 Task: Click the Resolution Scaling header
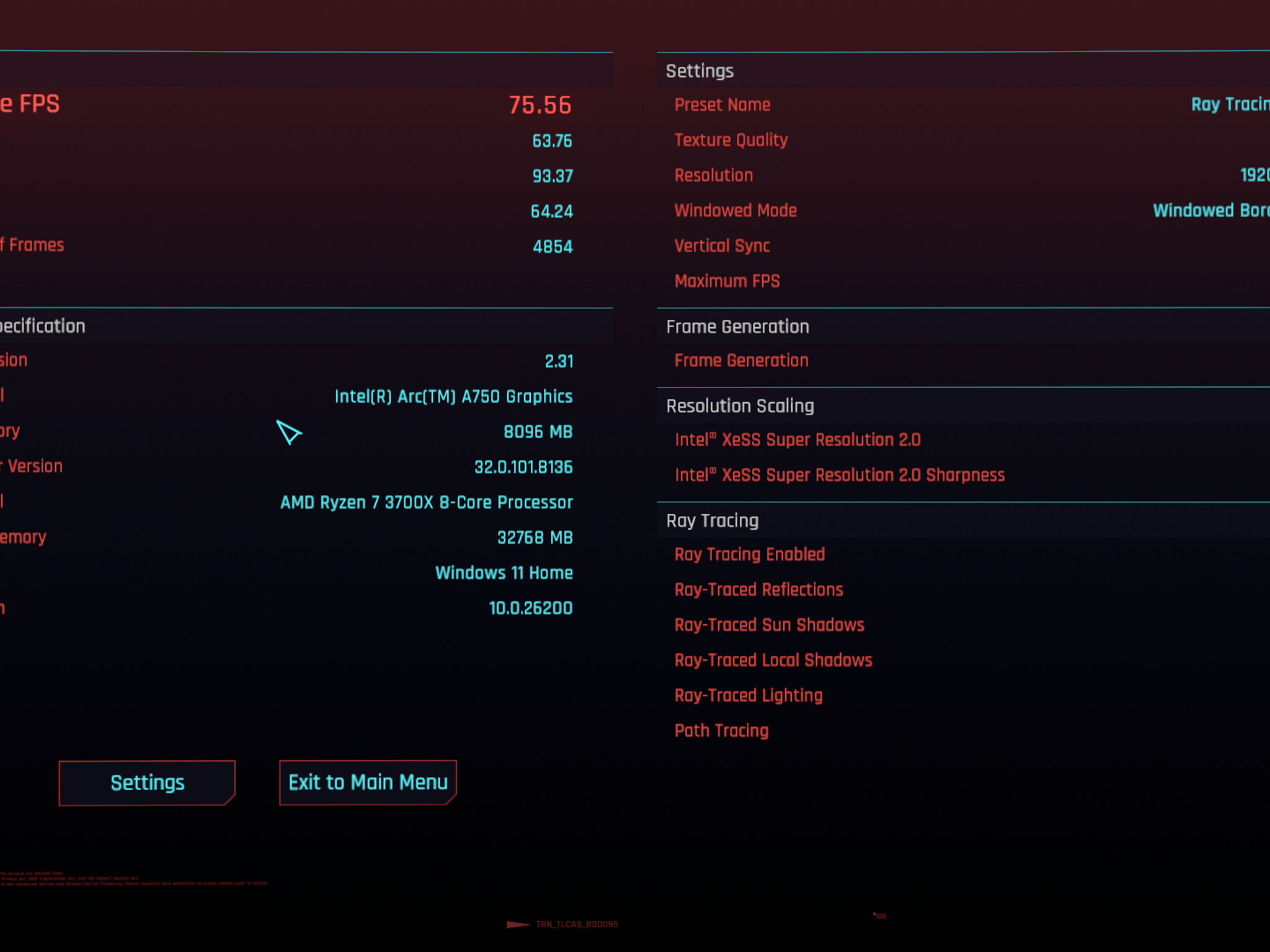pos(740,407)
